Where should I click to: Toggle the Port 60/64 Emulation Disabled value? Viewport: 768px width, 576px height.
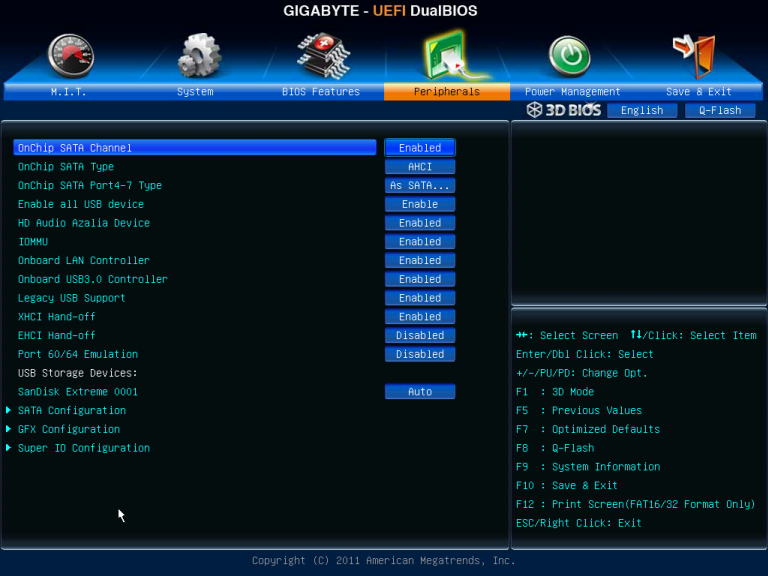pos(420,354)
